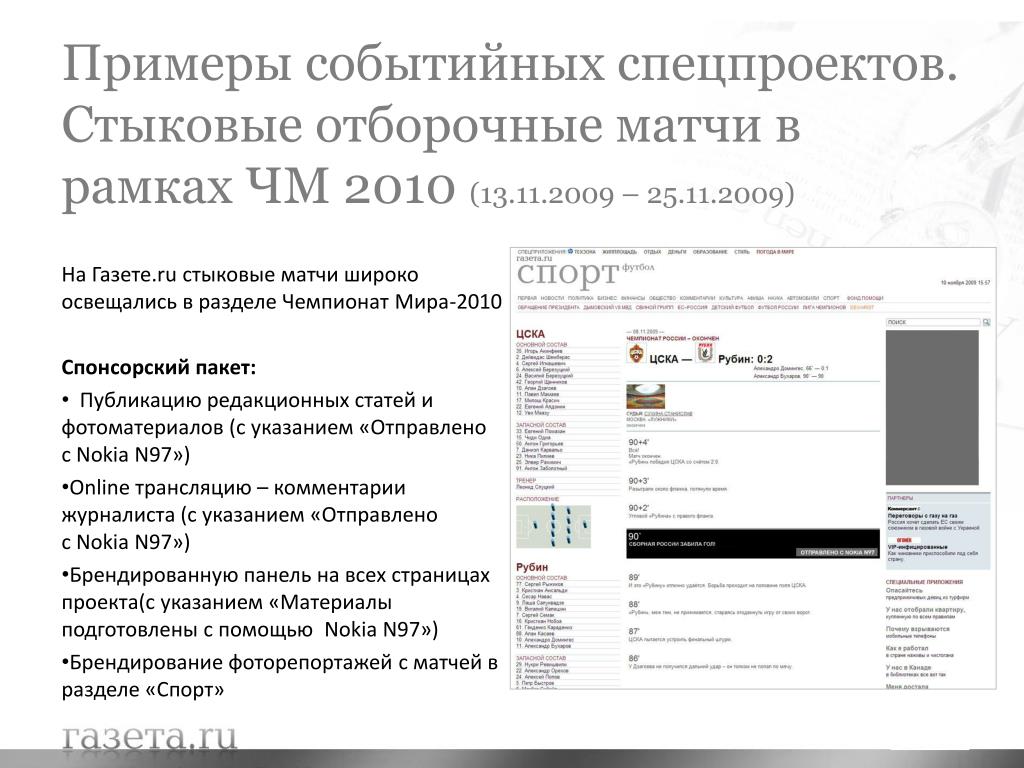Screen dimensions: 1024x768
Task: Click the Переговоры с газу на газ headline
Action: click(922, 515)
